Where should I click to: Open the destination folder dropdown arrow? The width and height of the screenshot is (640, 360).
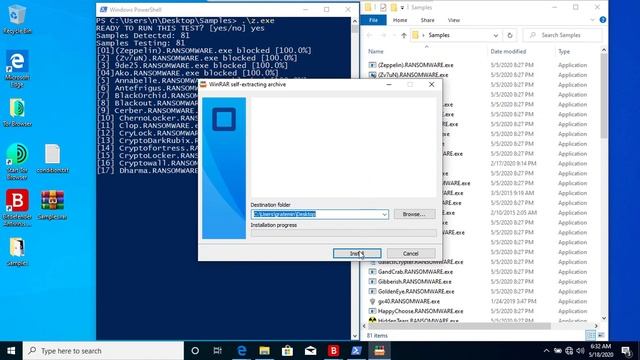(x=384, y=214)
